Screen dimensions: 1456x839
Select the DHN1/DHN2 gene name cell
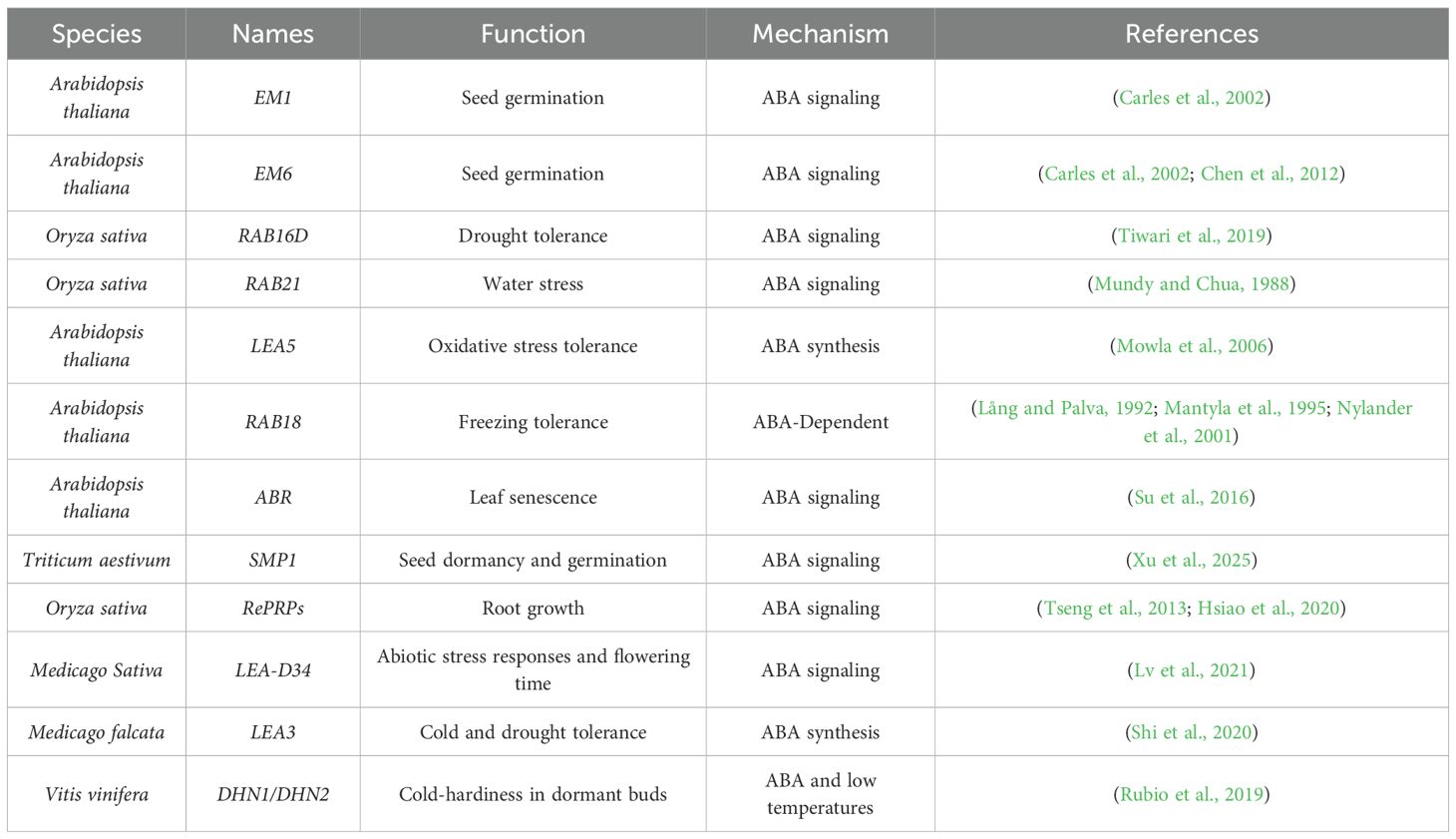(272, 795)
